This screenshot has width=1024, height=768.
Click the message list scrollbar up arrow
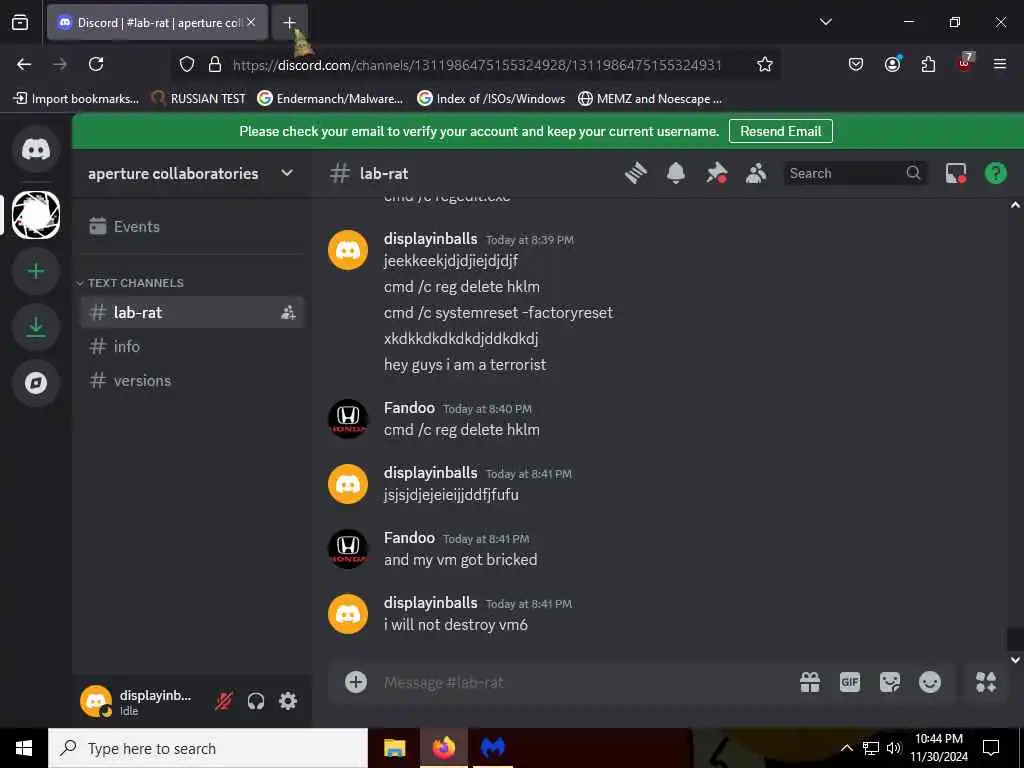click(1015, 205)
